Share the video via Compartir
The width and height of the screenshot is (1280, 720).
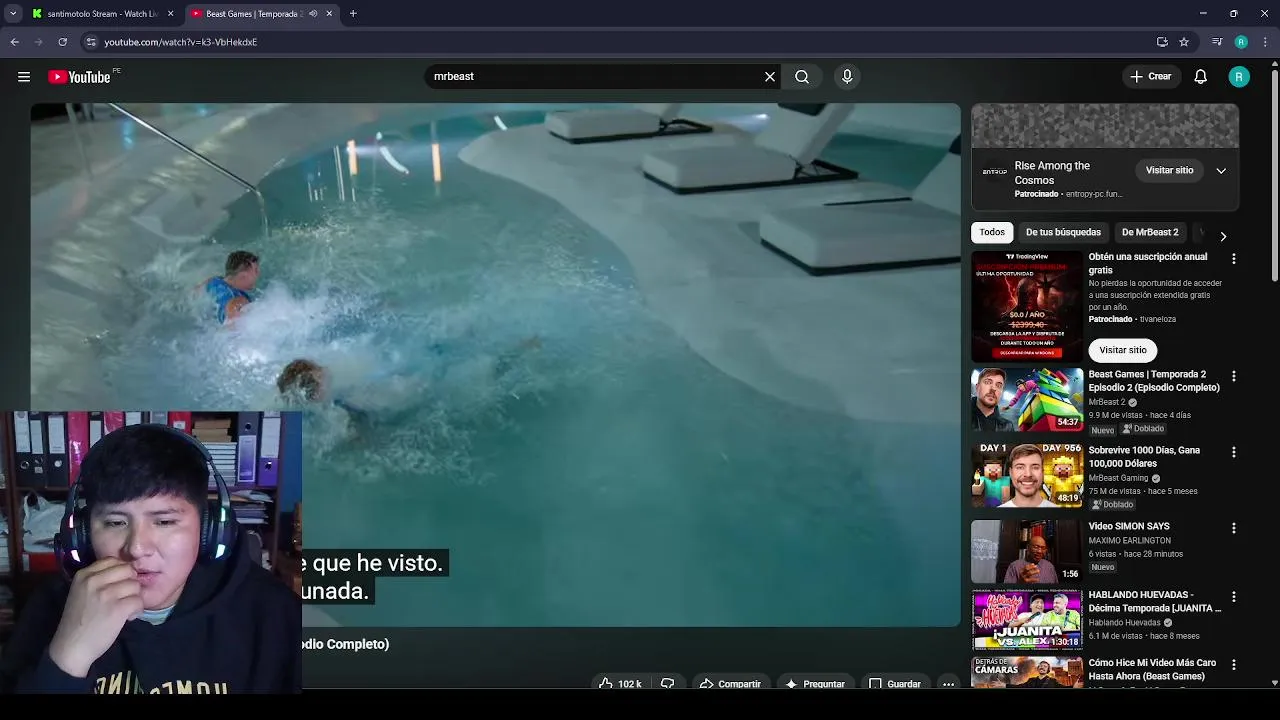[x=730, y=684]
